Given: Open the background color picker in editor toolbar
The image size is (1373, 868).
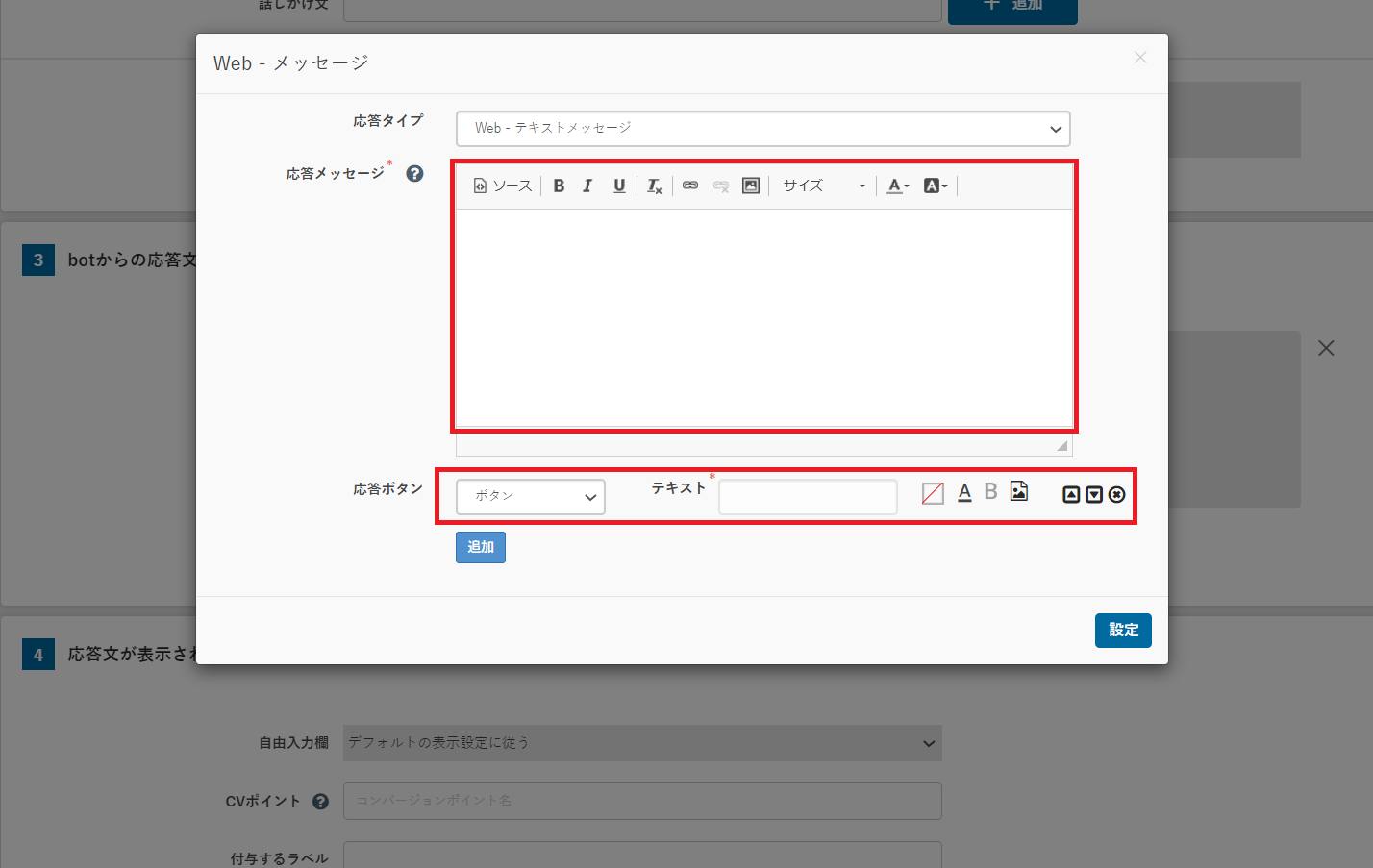Looking at the screenshot, I should tap(935, 186).
